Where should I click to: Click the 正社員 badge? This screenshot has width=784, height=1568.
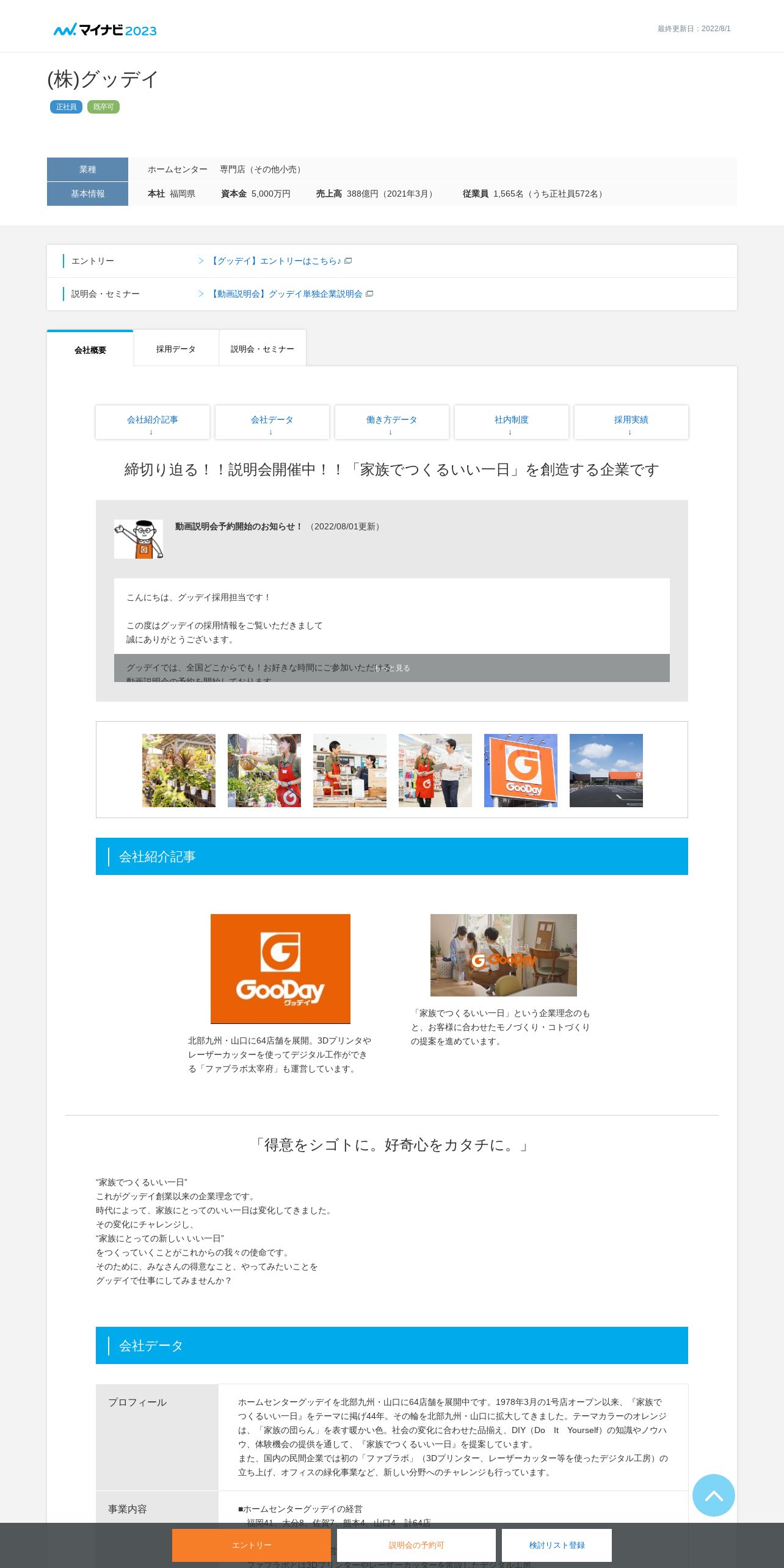coord(66,107)
